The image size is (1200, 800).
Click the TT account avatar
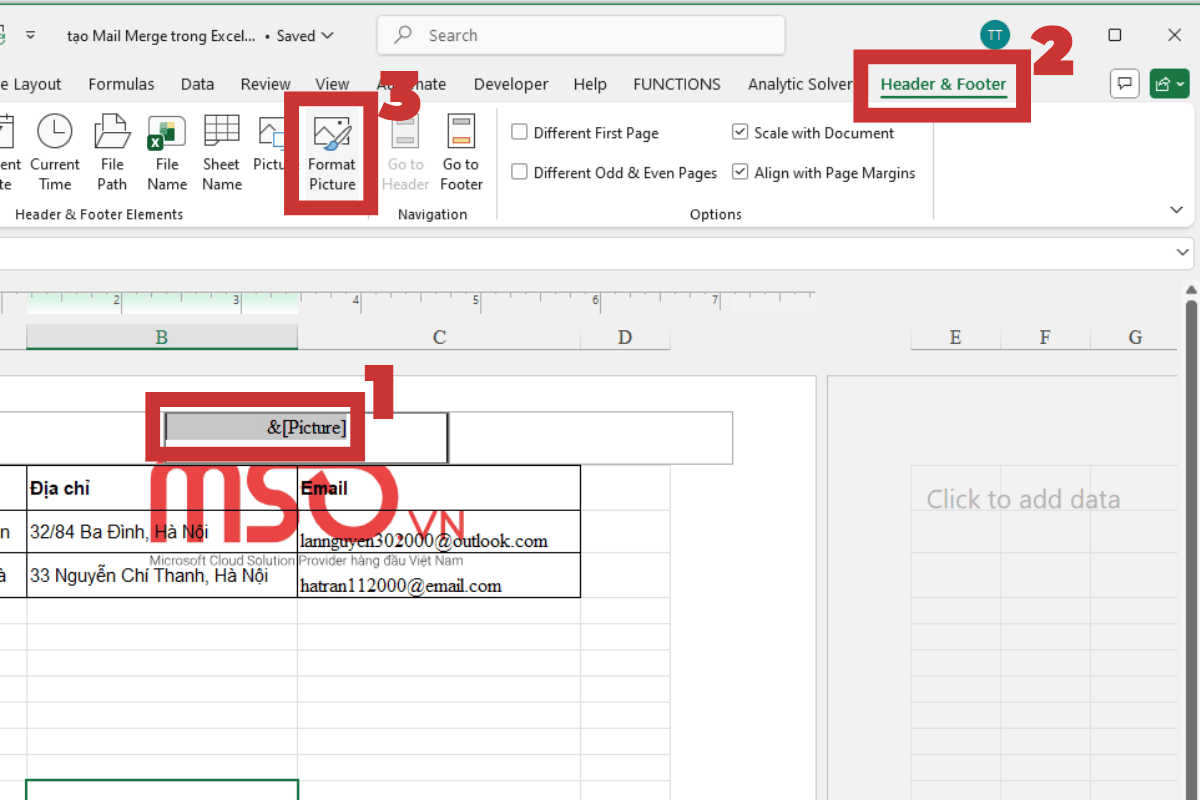[x=994, y=34]
